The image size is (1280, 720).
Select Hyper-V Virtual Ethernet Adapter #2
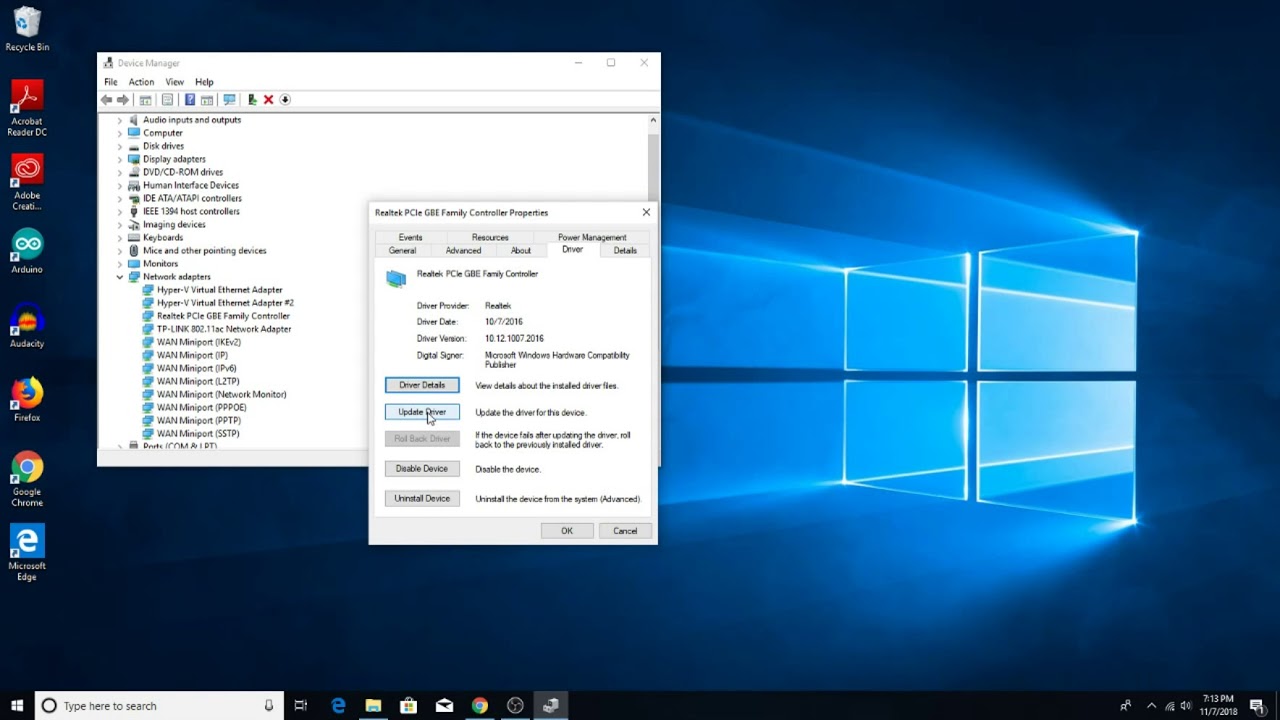coord(225,303)
